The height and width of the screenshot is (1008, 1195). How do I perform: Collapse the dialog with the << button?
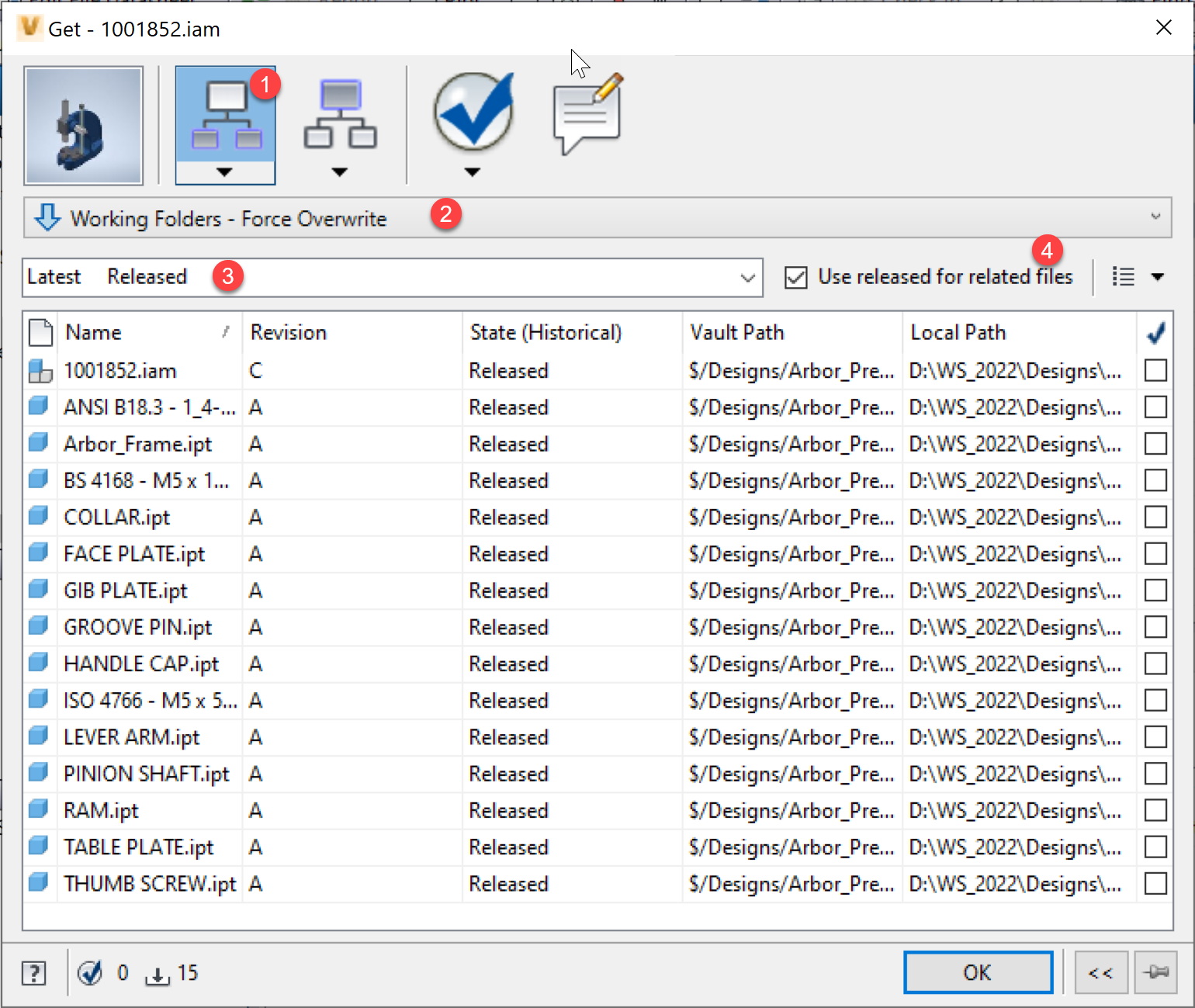(x=1100, y=972)
